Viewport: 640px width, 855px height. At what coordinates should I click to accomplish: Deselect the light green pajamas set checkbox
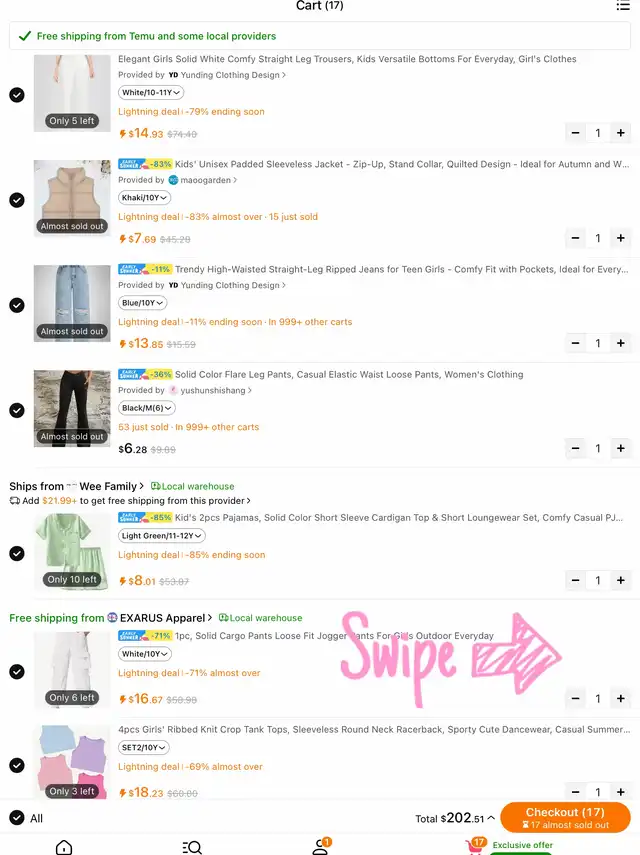point(17,553)
